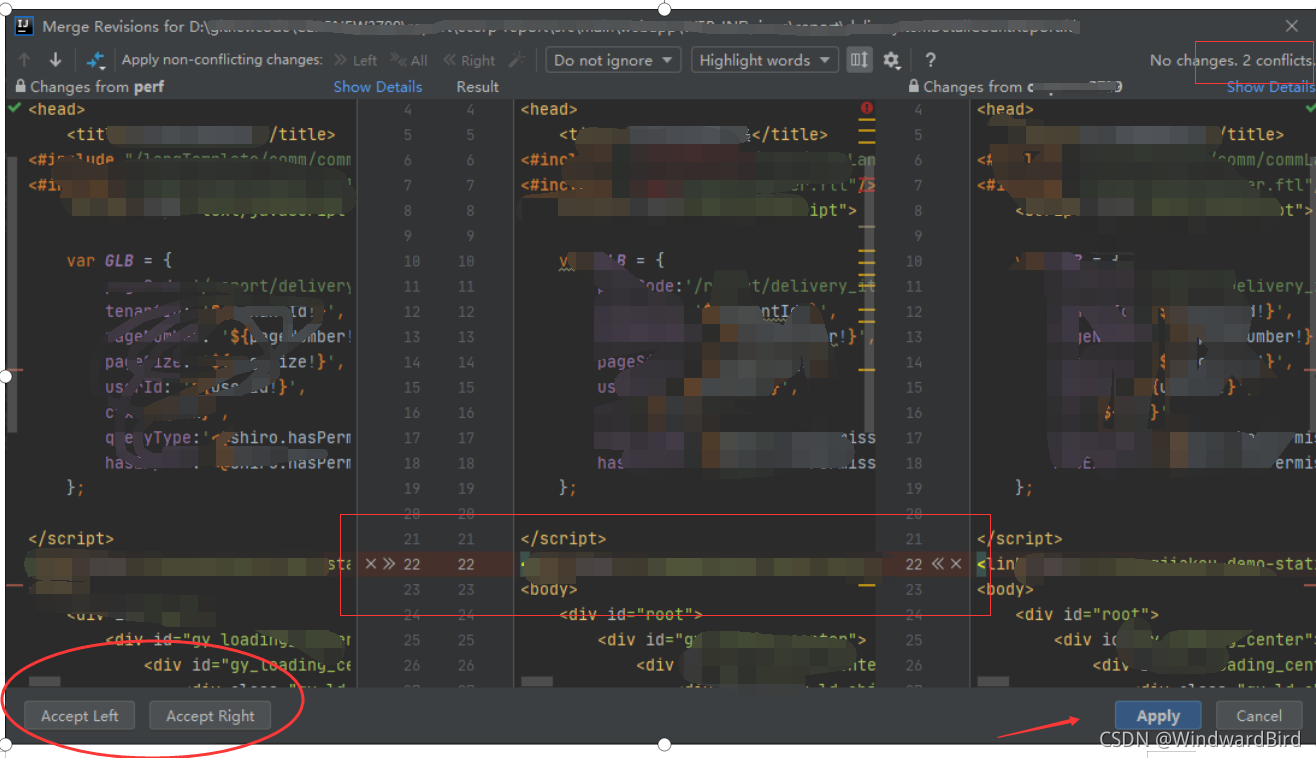Viewport: 1316px width, 758px height.
Task: Click the right pane horizontal scrollbar thumb
Action: pos(993,681)
